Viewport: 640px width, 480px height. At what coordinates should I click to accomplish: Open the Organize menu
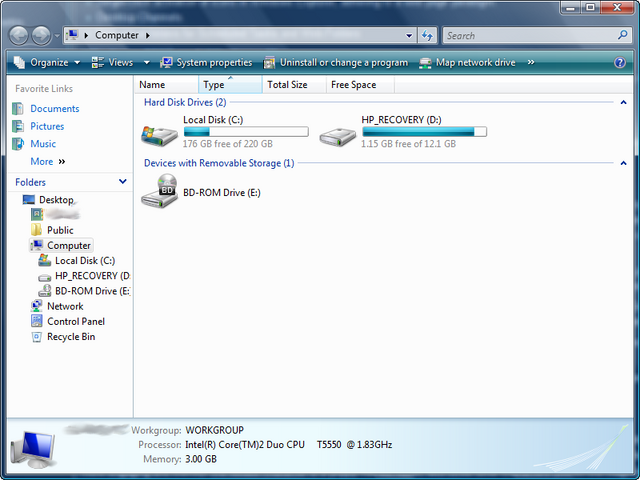[47, 62]
